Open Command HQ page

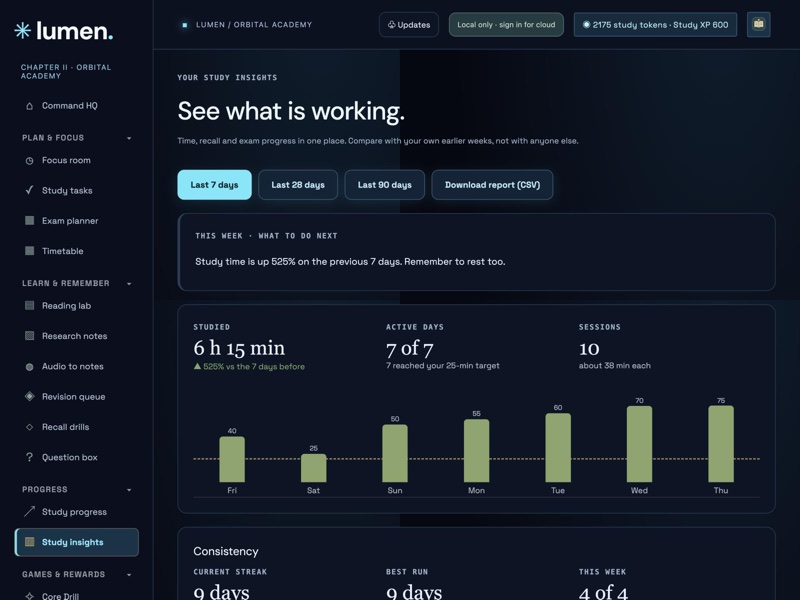(77, 106)
